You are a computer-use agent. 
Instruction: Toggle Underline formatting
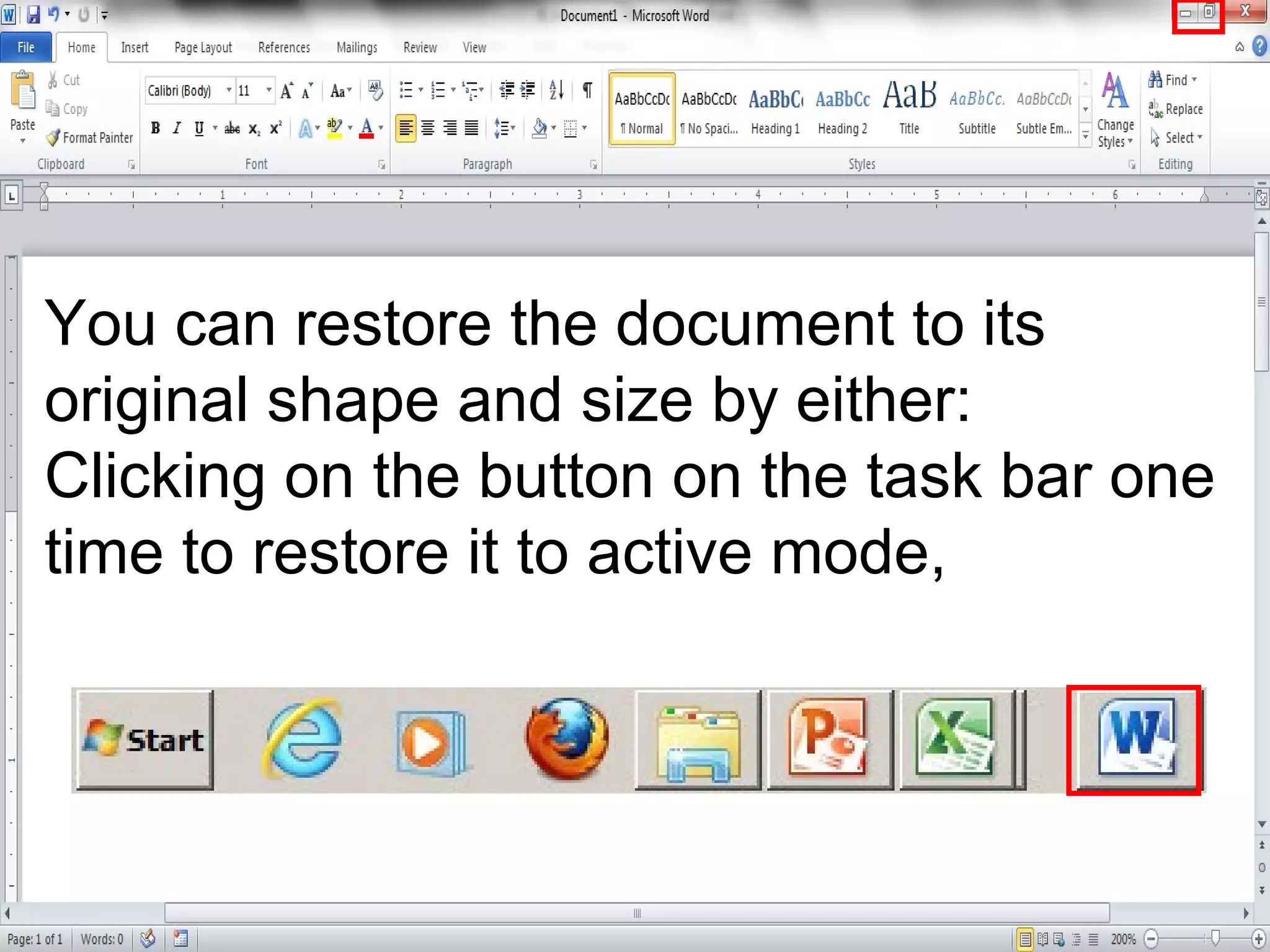pyautogui.click(x=199, y=128)
